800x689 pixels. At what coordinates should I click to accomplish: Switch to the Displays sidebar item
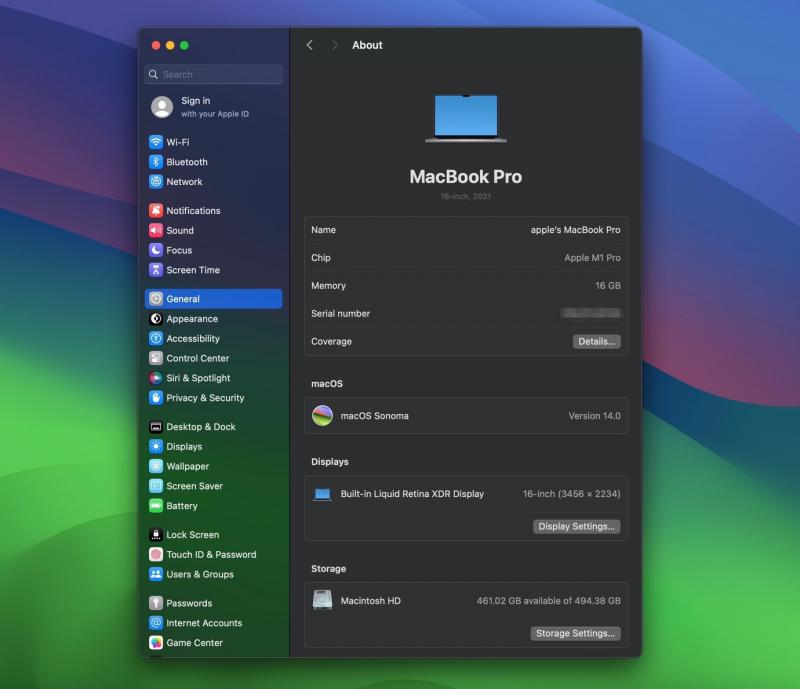[x=184, y=447]
